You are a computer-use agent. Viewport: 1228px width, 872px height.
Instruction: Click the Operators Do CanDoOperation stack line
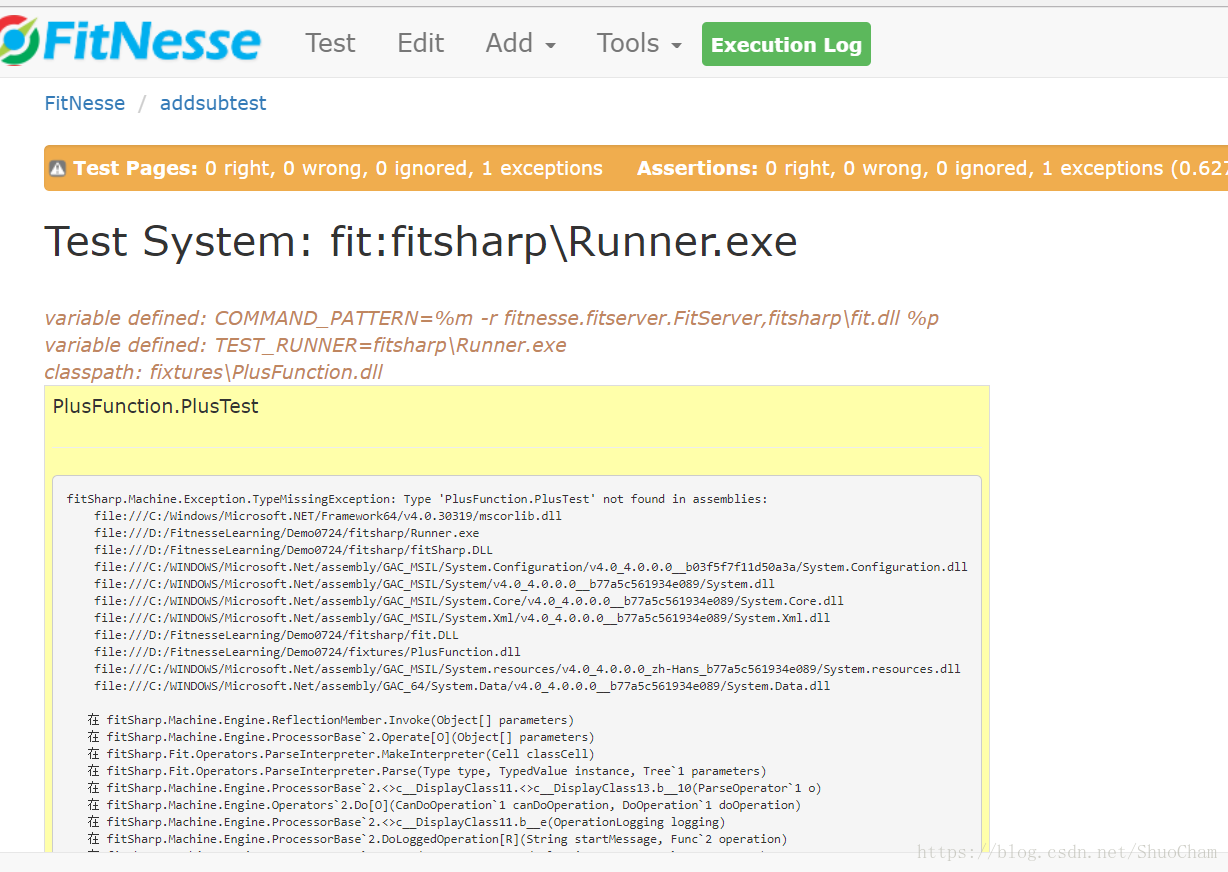(444, 805)
